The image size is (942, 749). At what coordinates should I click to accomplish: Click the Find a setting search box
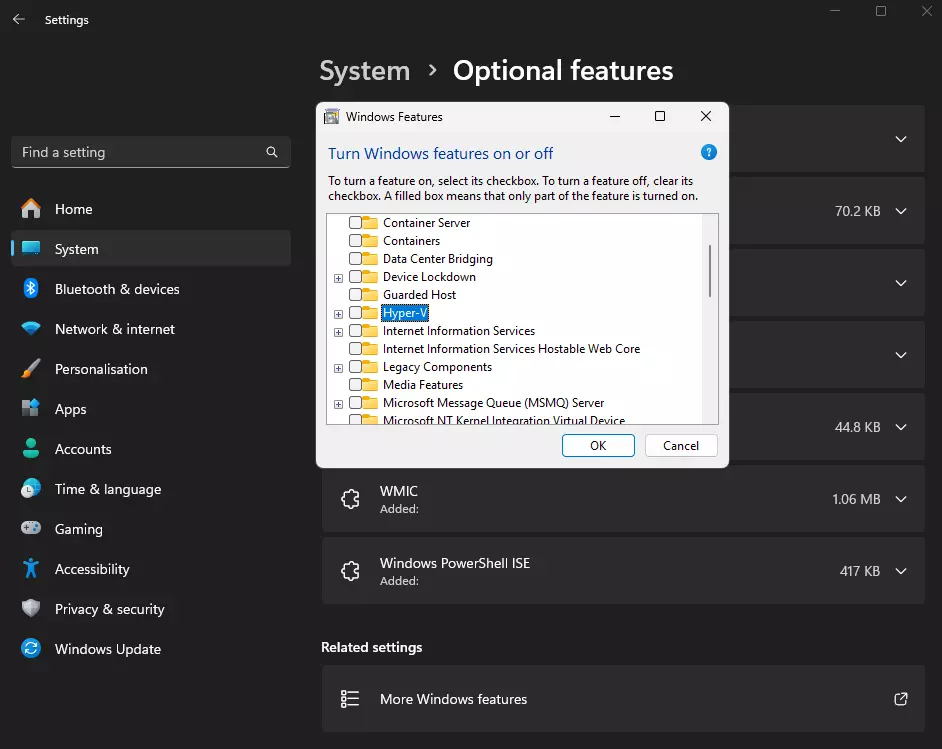pos(140,152)
